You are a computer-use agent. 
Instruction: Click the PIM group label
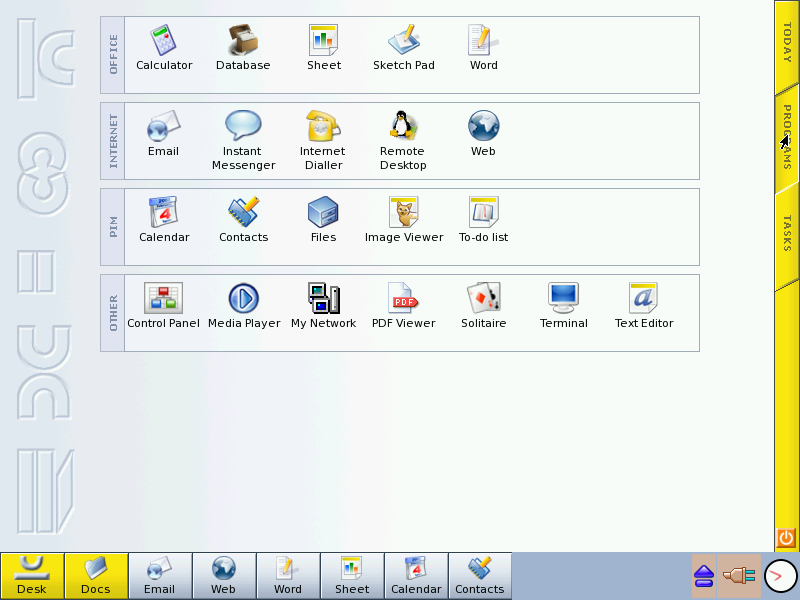[113, 227]
